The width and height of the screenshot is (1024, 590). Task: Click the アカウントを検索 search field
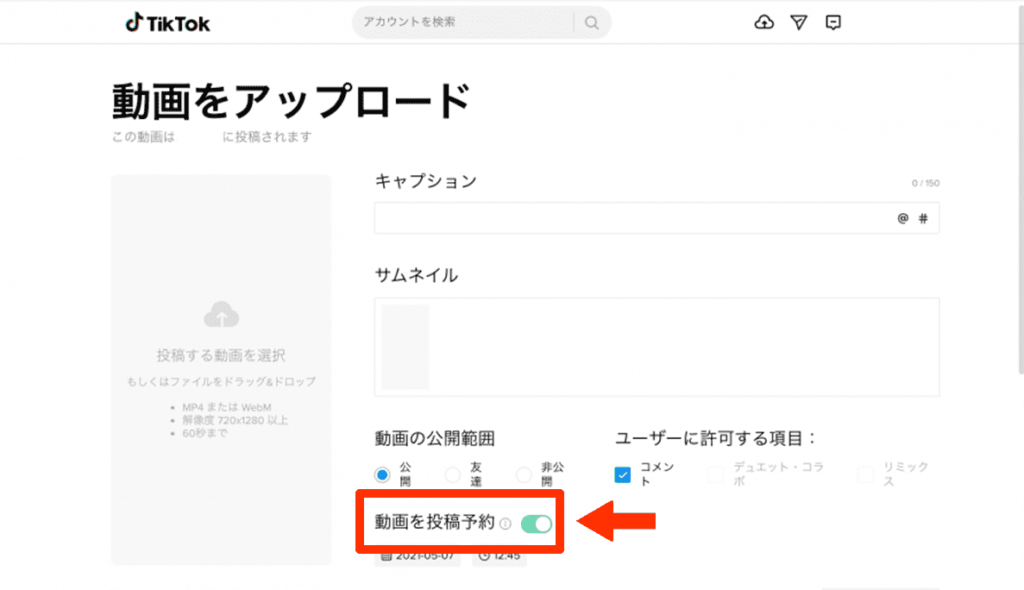point(462,22)
